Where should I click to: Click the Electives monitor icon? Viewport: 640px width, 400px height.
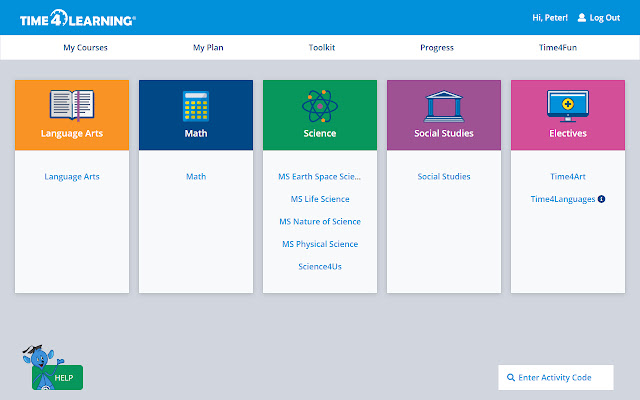pyautogui.click(x=568, y=106)
